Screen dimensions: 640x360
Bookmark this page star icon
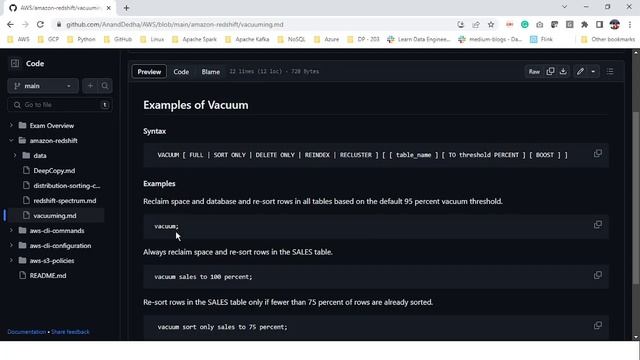point(491,24)
